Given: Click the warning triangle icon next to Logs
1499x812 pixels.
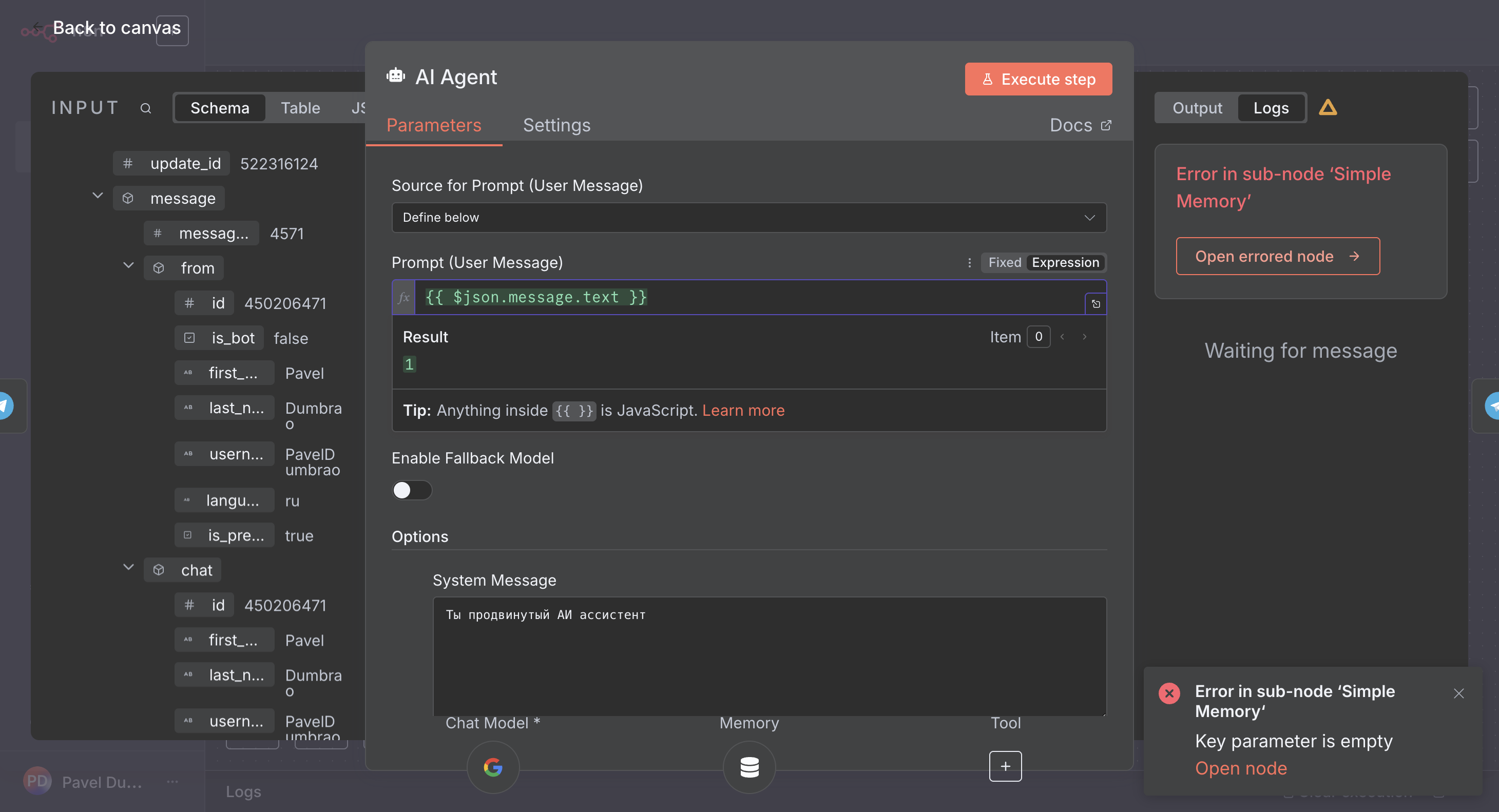Looking at the screenshot, I should [x=1328, y=108].
